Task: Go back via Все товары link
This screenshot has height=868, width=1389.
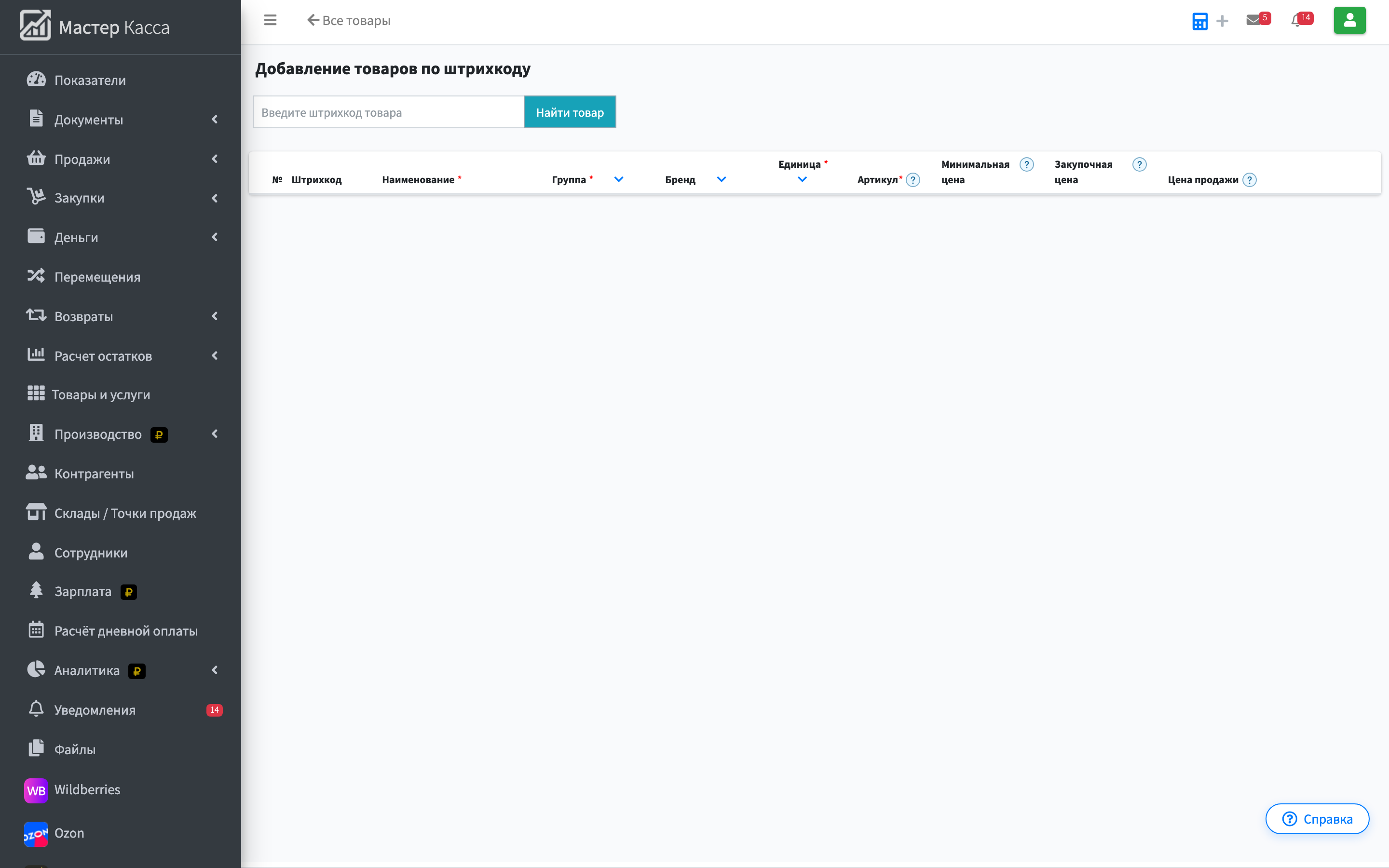Action: (348, 20)
